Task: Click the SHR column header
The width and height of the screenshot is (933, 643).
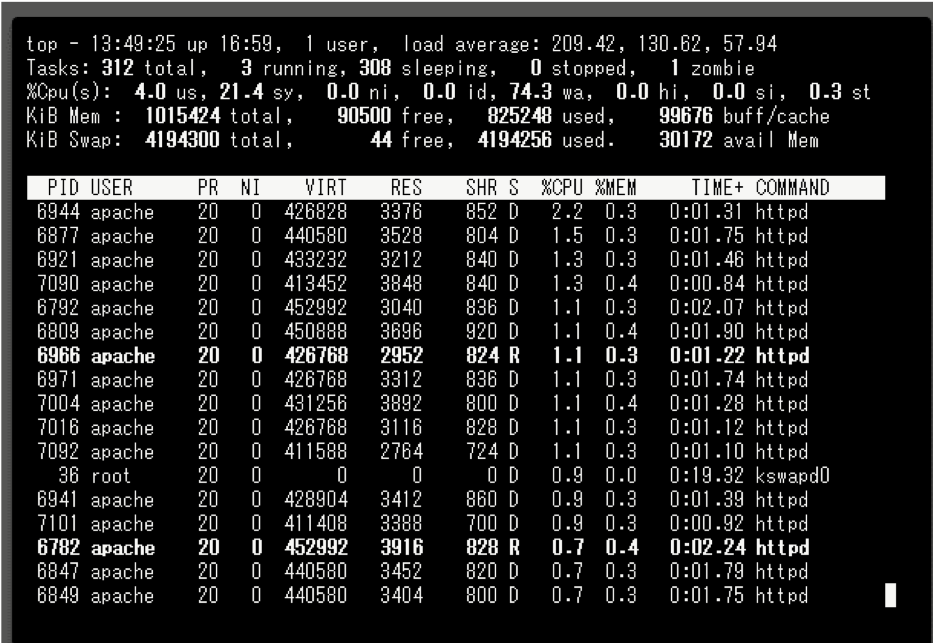Action: pyautogui.click(x=481, y=188)
